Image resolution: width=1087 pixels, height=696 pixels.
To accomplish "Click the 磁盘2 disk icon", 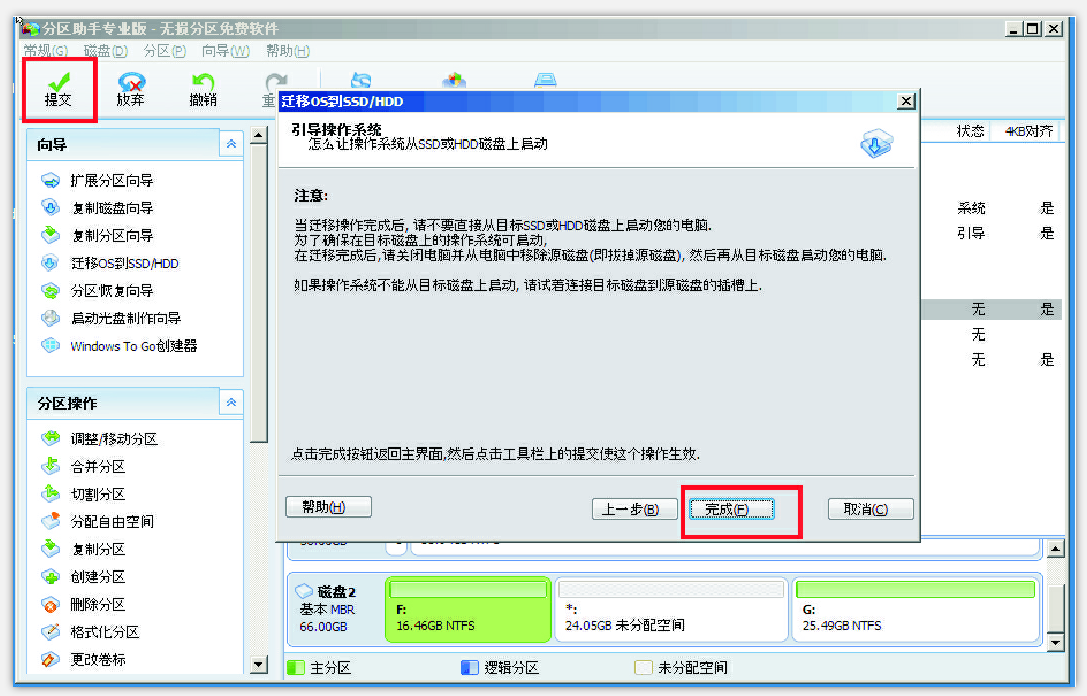I will 304,591.
